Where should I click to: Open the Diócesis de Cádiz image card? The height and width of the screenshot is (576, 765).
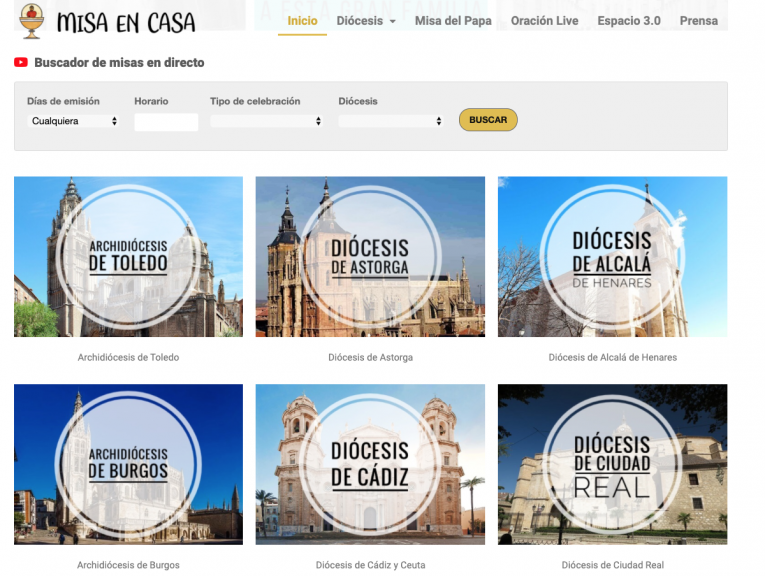click(x=370, y=464)
